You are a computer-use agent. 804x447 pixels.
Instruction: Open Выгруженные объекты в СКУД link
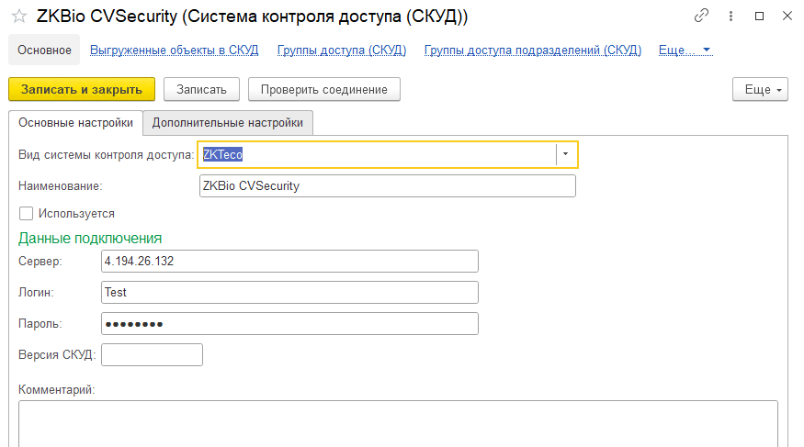point(174,50)
